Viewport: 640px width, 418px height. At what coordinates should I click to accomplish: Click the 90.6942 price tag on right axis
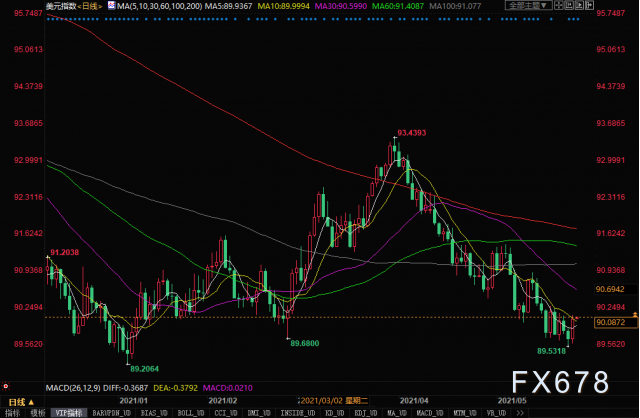[610, 289]
